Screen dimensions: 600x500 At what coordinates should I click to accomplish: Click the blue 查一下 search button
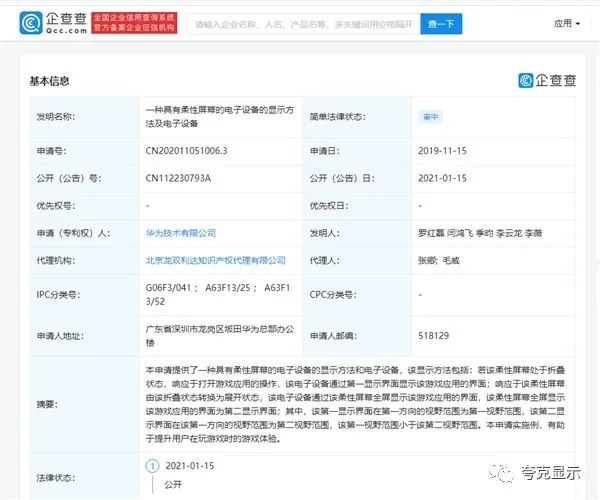(x=441, y=24)
